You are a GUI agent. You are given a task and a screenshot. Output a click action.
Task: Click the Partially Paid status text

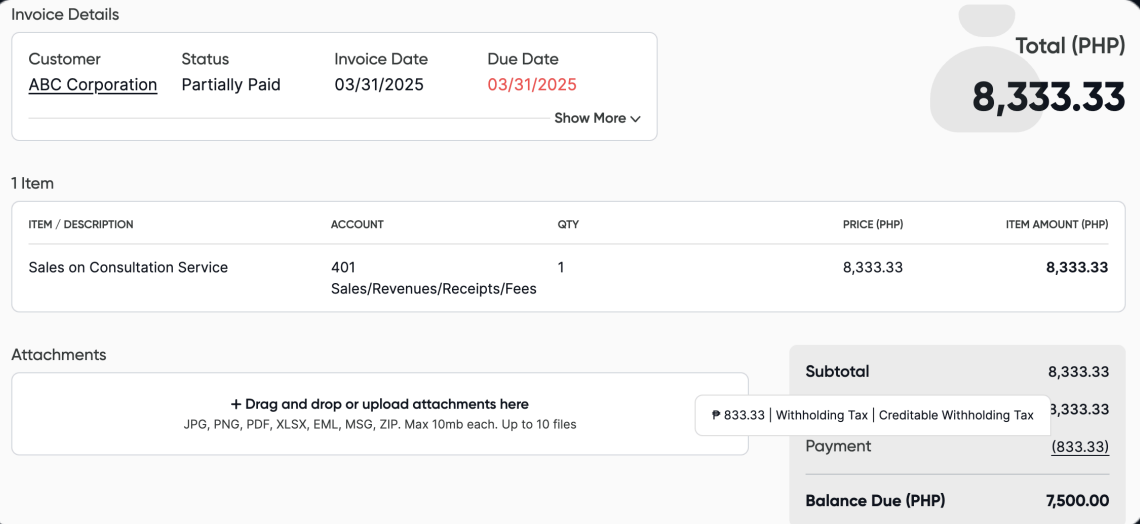[231, 85]
